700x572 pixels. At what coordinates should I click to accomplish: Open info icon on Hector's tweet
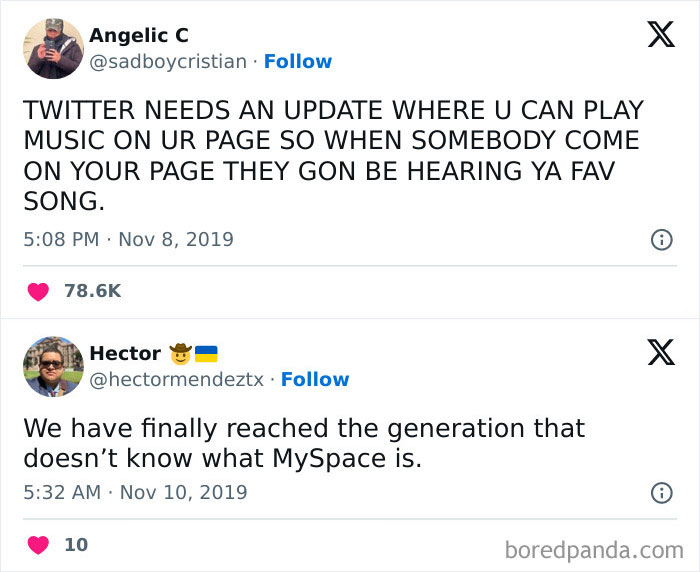(662, 493)
